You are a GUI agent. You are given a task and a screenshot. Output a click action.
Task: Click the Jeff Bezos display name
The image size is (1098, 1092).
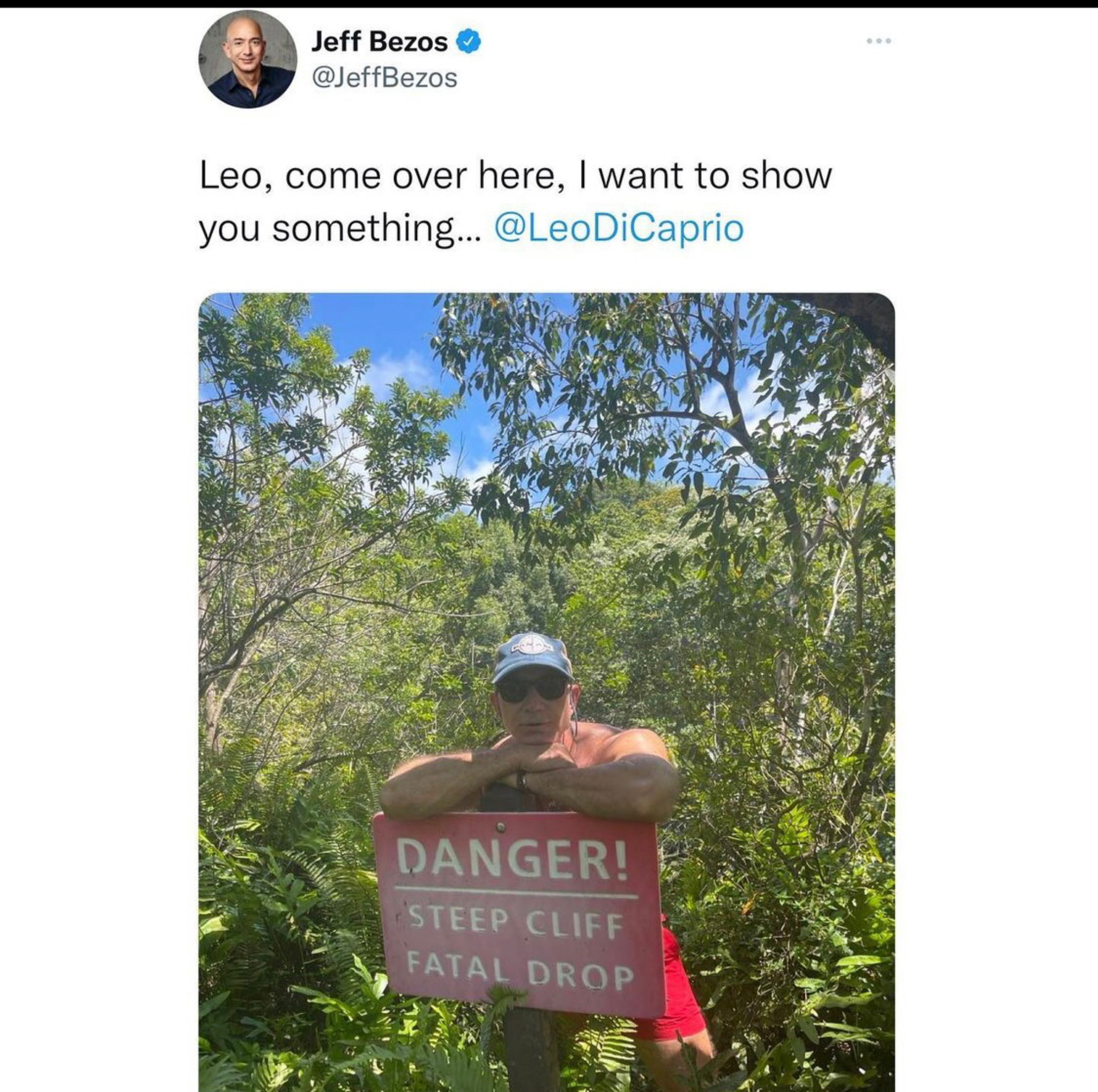(x=380, y=41)
